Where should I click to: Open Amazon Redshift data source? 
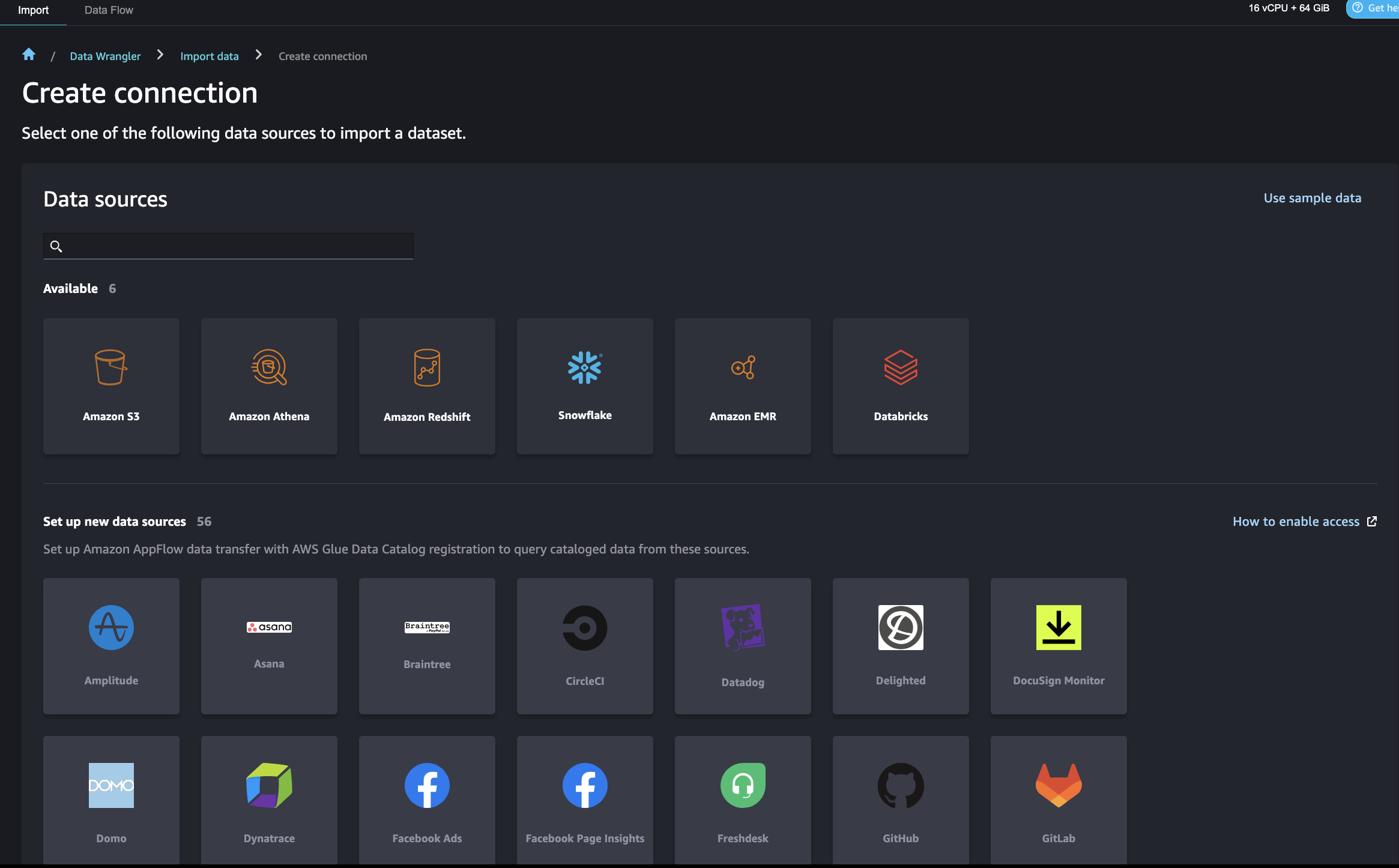[x=427, y=386]
